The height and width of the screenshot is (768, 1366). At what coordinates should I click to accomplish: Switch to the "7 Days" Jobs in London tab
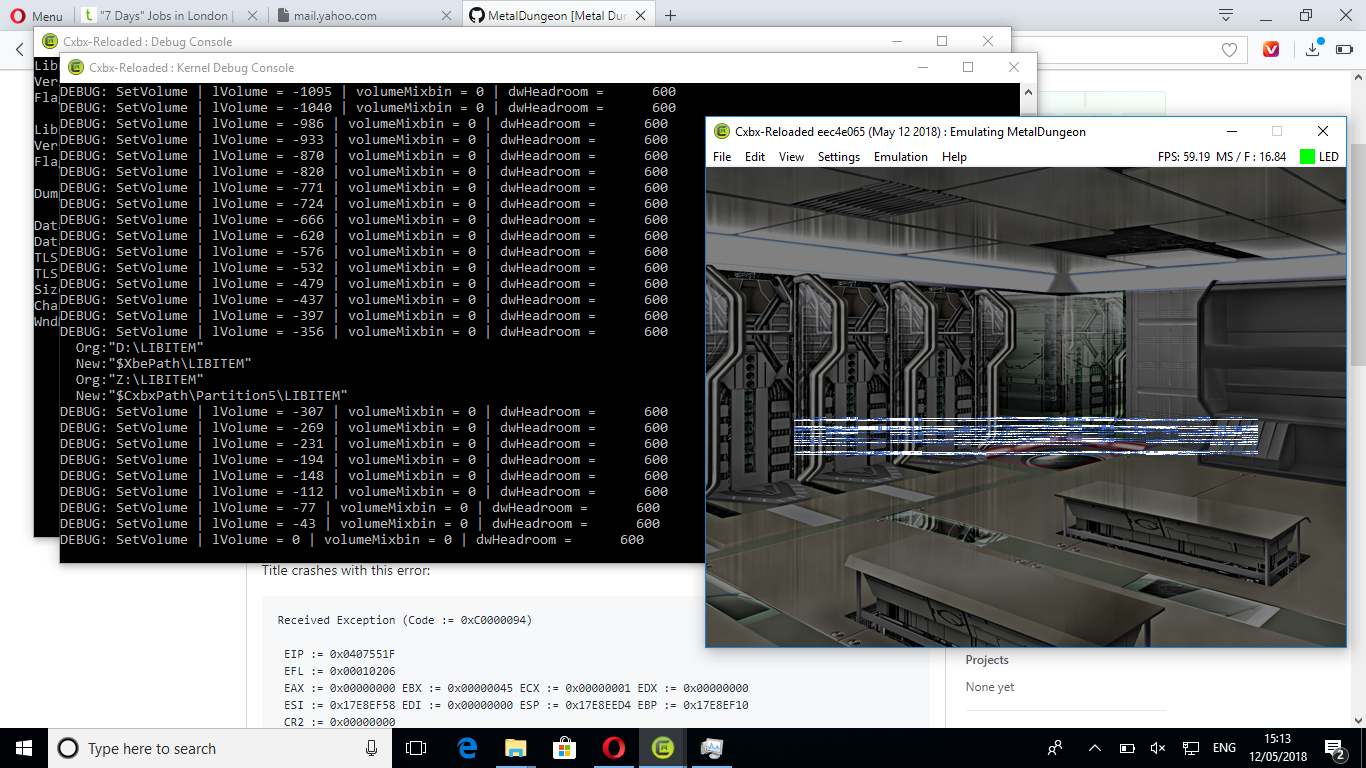click(166, 16)
